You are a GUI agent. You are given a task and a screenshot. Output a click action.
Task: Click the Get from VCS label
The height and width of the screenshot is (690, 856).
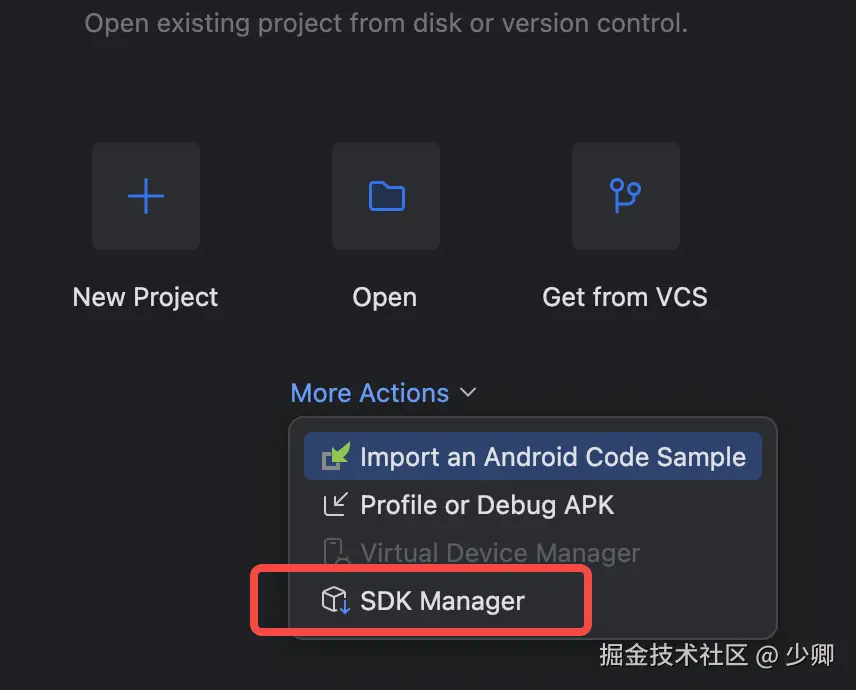625,297
